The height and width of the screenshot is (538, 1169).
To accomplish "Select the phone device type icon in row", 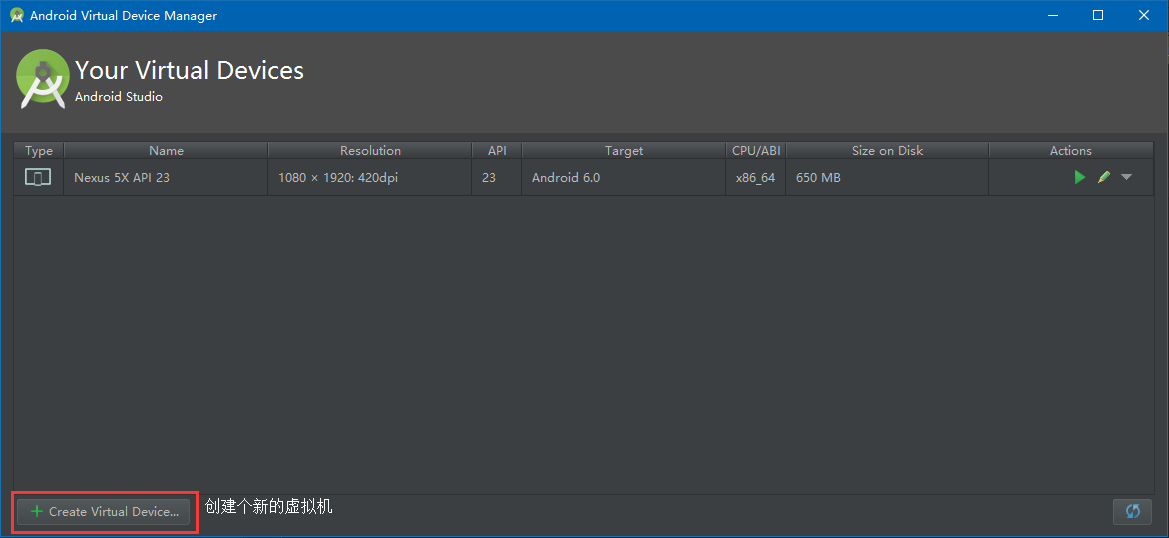I will click(38, 178).
